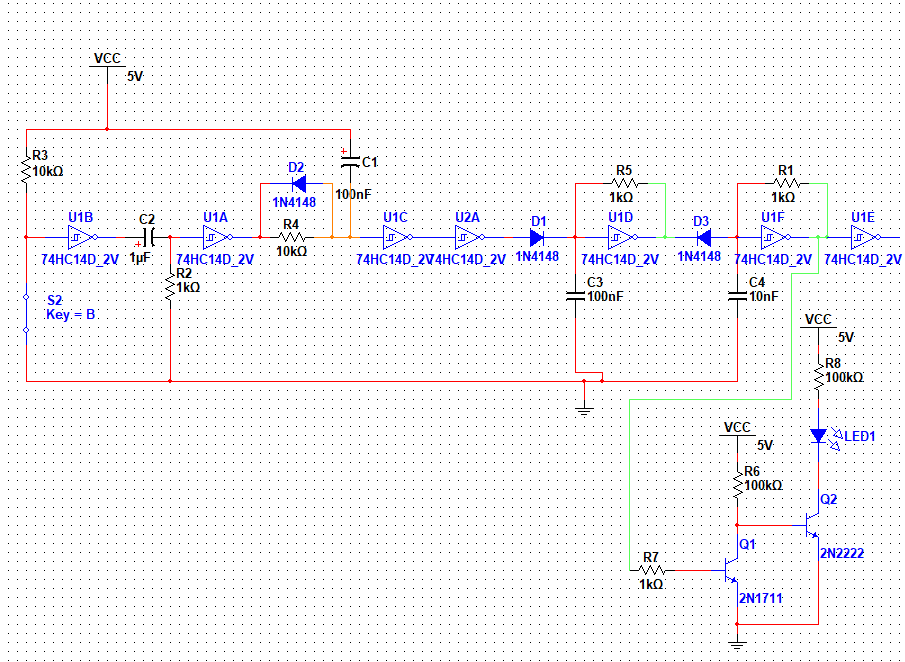The image size is (905, 662).
Task: Select the R4 resistor symbol
Action: click(x=293, y=237)
